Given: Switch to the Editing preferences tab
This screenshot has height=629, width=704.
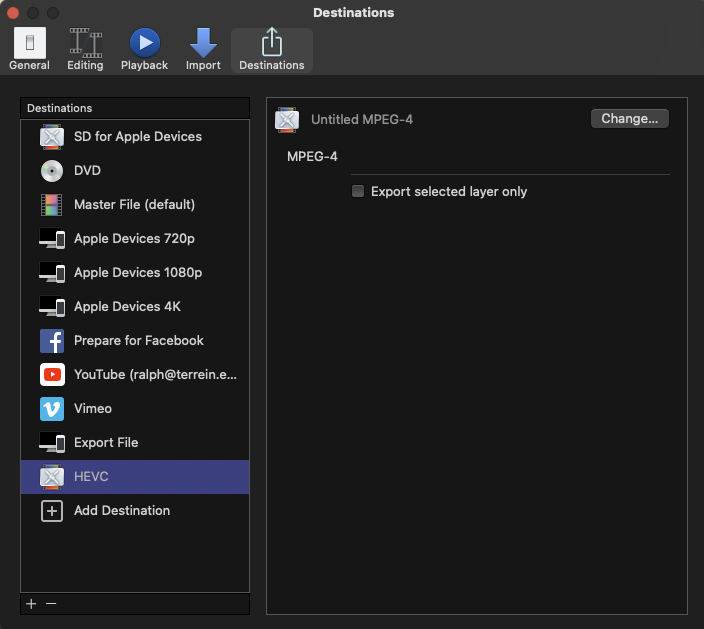Looking at the screenshot, I should [x=85, y=50].
